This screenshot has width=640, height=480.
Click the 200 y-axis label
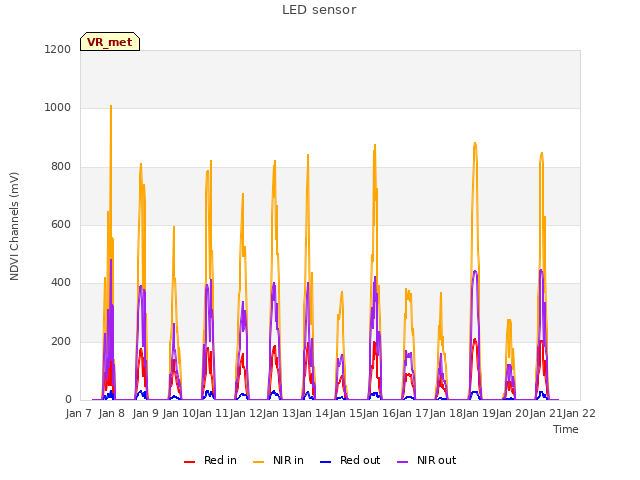point(61,342)
